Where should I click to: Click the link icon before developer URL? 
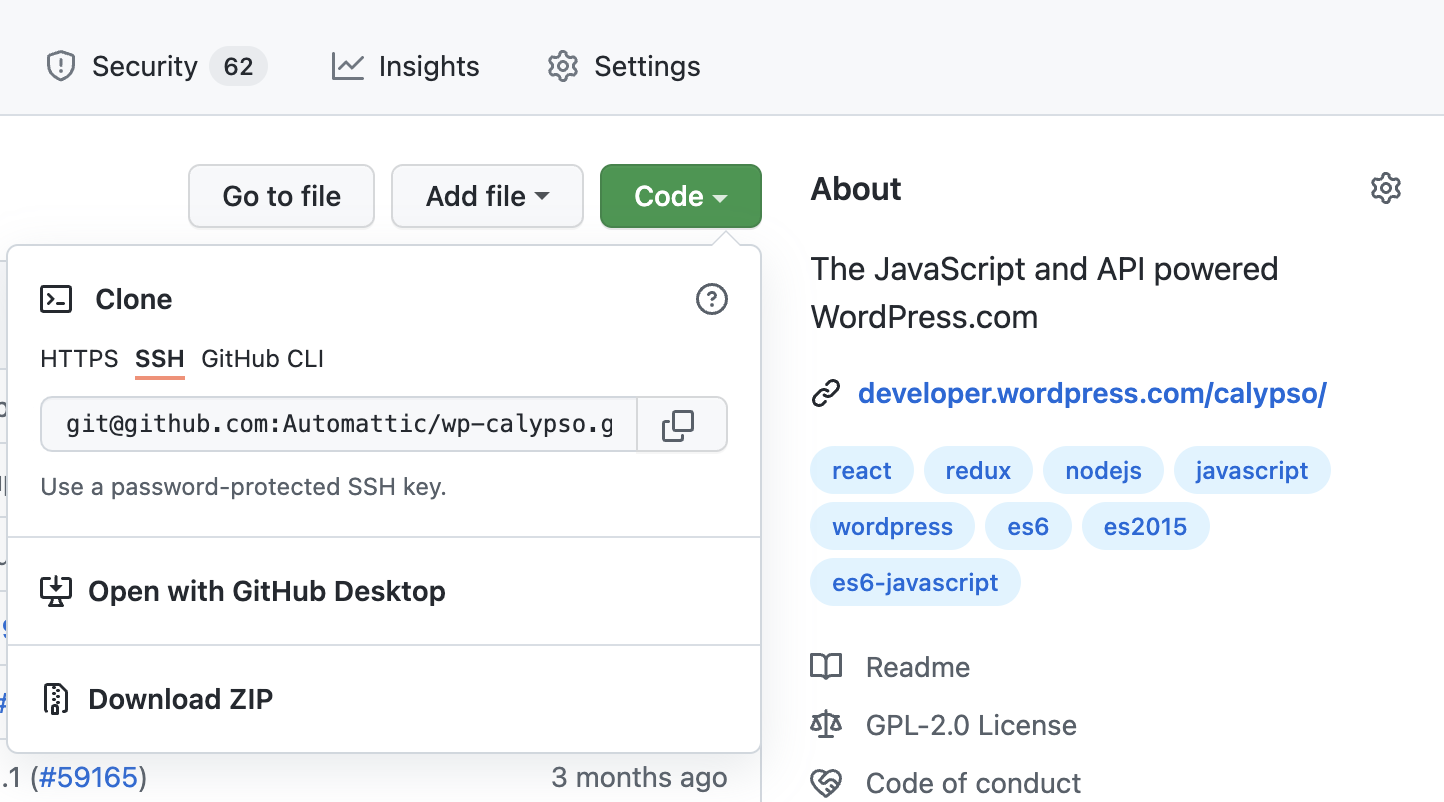click(x=825, y=394)
